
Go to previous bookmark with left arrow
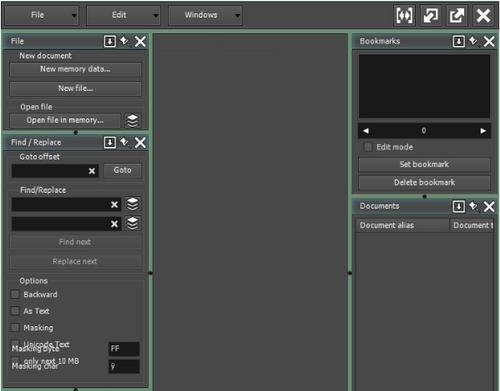(x=366, y=131)
